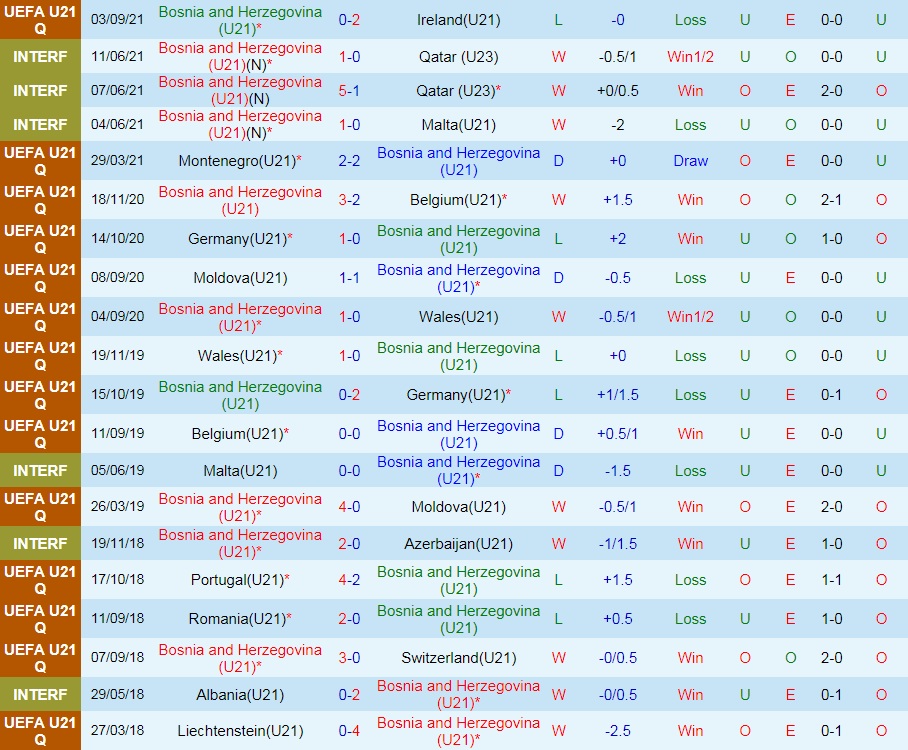Click INTERF label on 11/06/21 row

(40, 57)
